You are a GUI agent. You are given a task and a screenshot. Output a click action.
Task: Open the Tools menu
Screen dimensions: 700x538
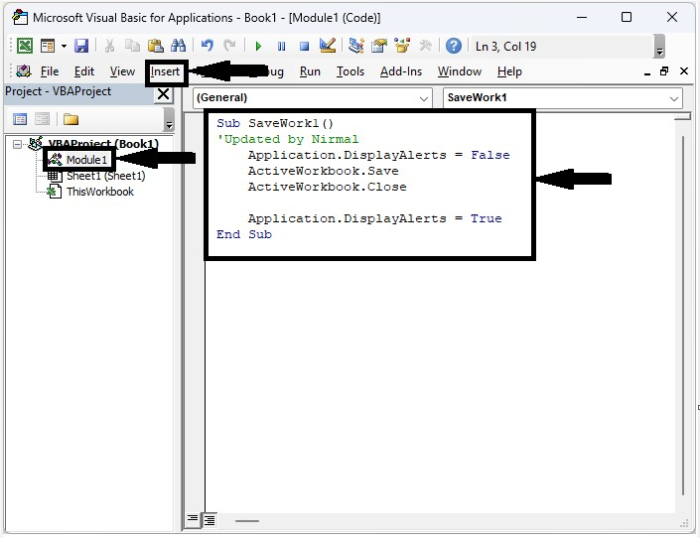click(350, 71)
